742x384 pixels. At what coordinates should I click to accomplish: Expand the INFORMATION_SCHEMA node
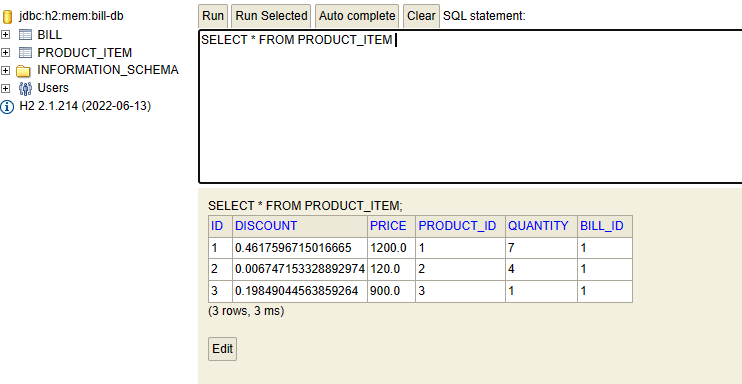(5, 71)
